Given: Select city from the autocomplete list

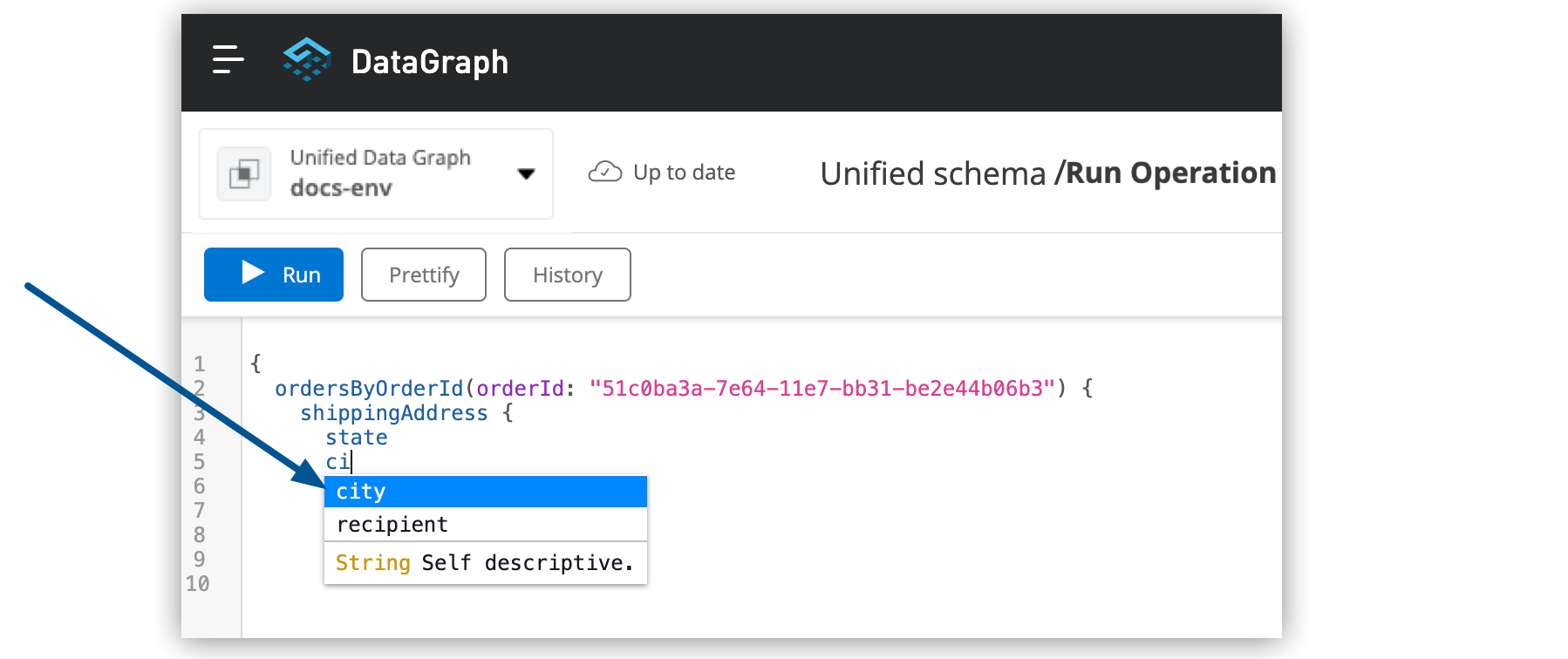Looking at the screenshot, I should click(x=485, y=492).
